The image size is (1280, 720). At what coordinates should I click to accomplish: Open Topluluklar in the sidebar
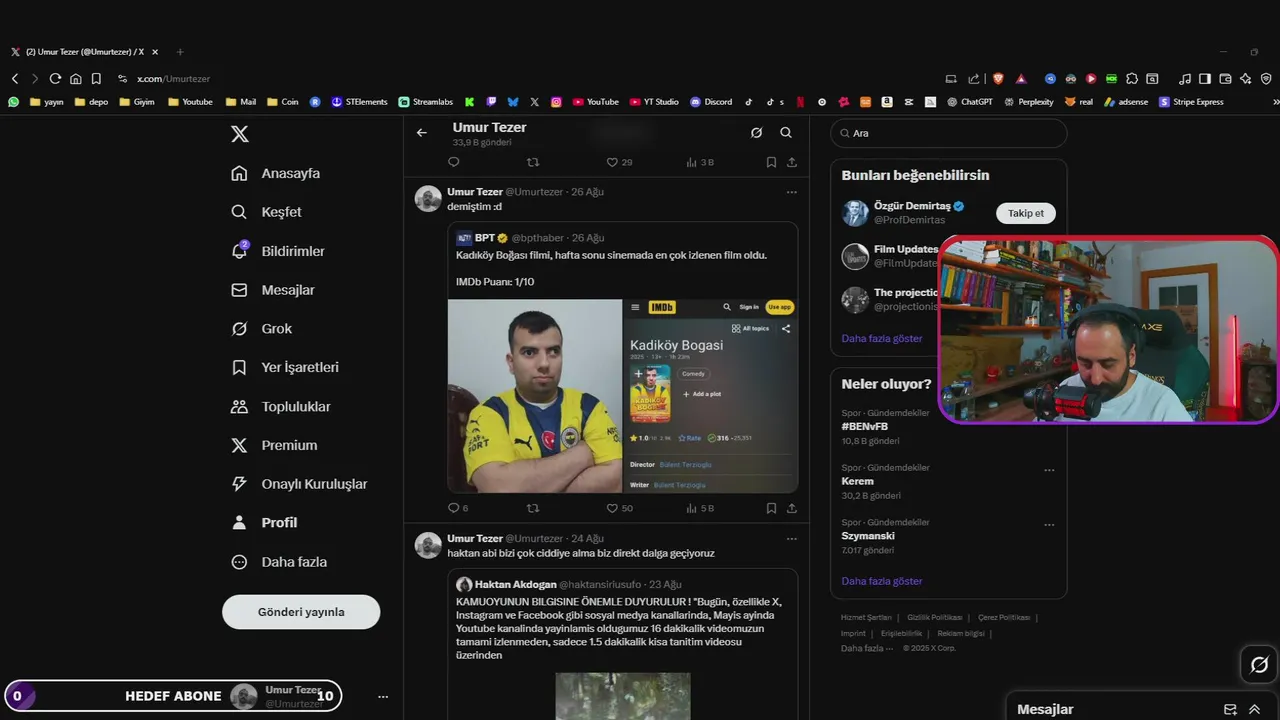(x=281, y=406)
